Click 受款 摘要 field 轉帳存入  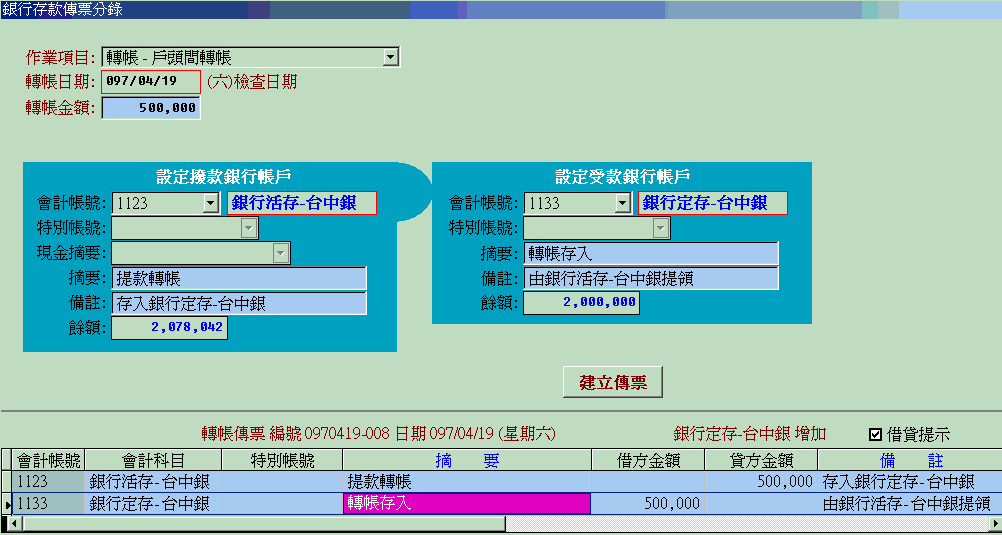point(651,254)
